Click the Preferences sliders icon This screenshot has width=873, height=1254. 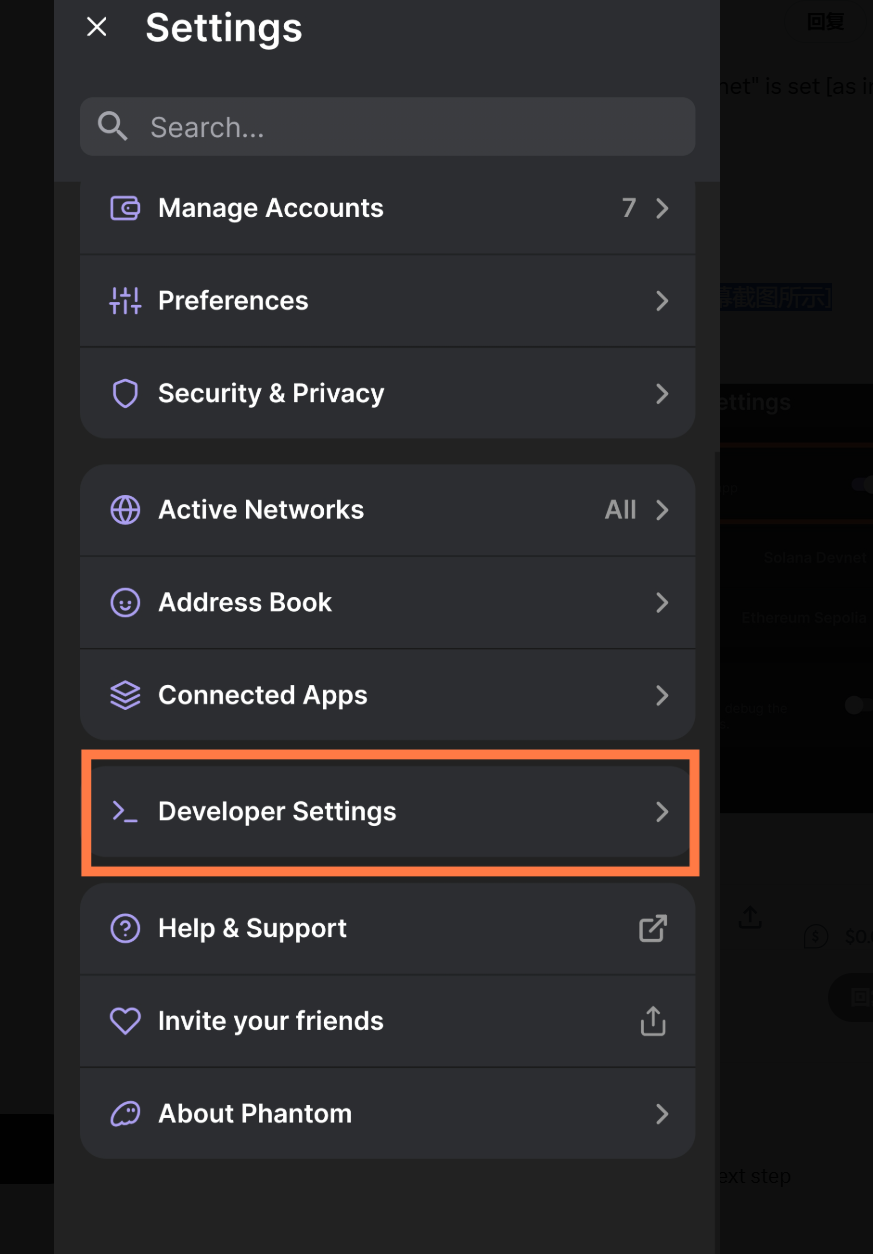(125, 301)
